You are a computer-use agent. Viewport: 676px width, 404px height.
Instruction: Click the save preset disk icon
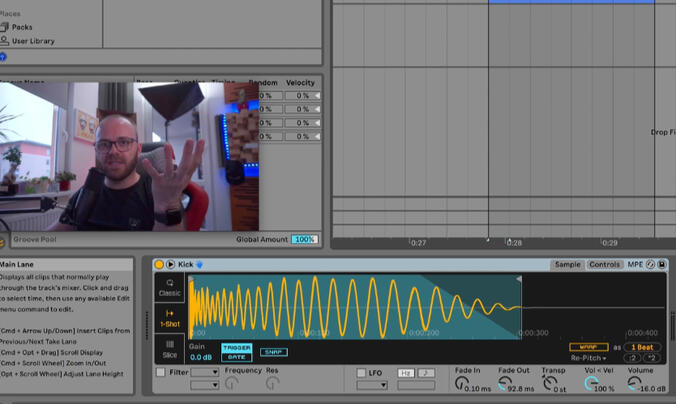coord(662,264)
